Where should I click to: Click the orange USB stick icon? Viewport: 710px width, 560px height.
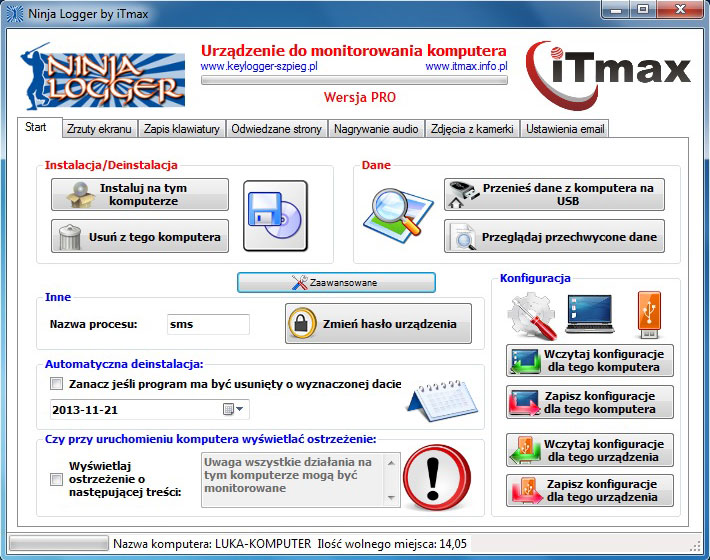pyautogui.click(x=649, y=315)
